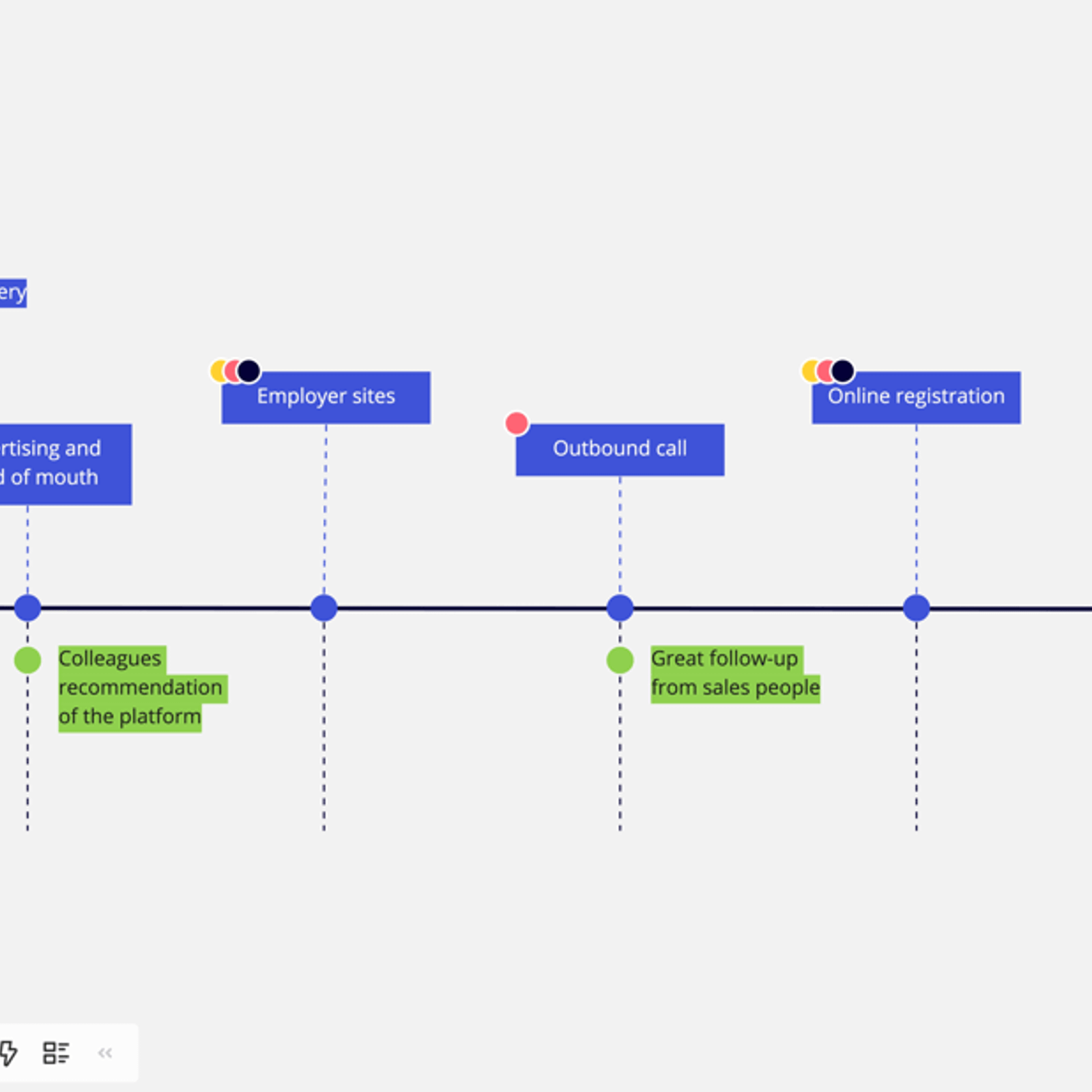
Task: Select the Outbound call label box
Action: (x=620, y=450)
